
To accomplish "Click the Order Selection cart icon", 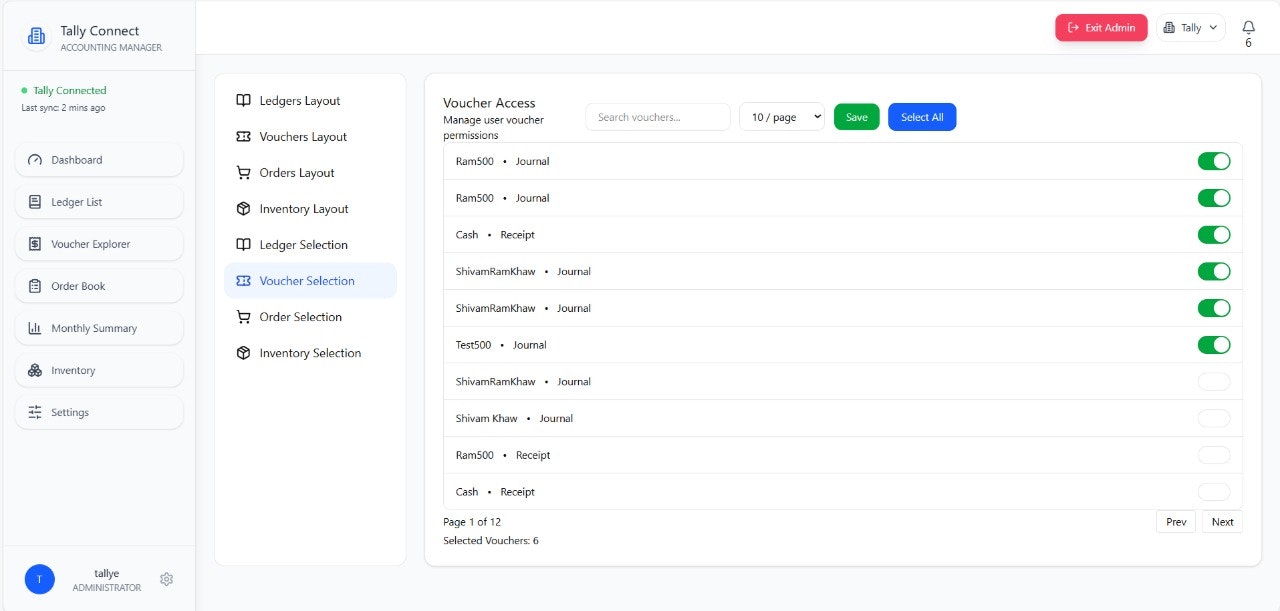I will [243, 317].
